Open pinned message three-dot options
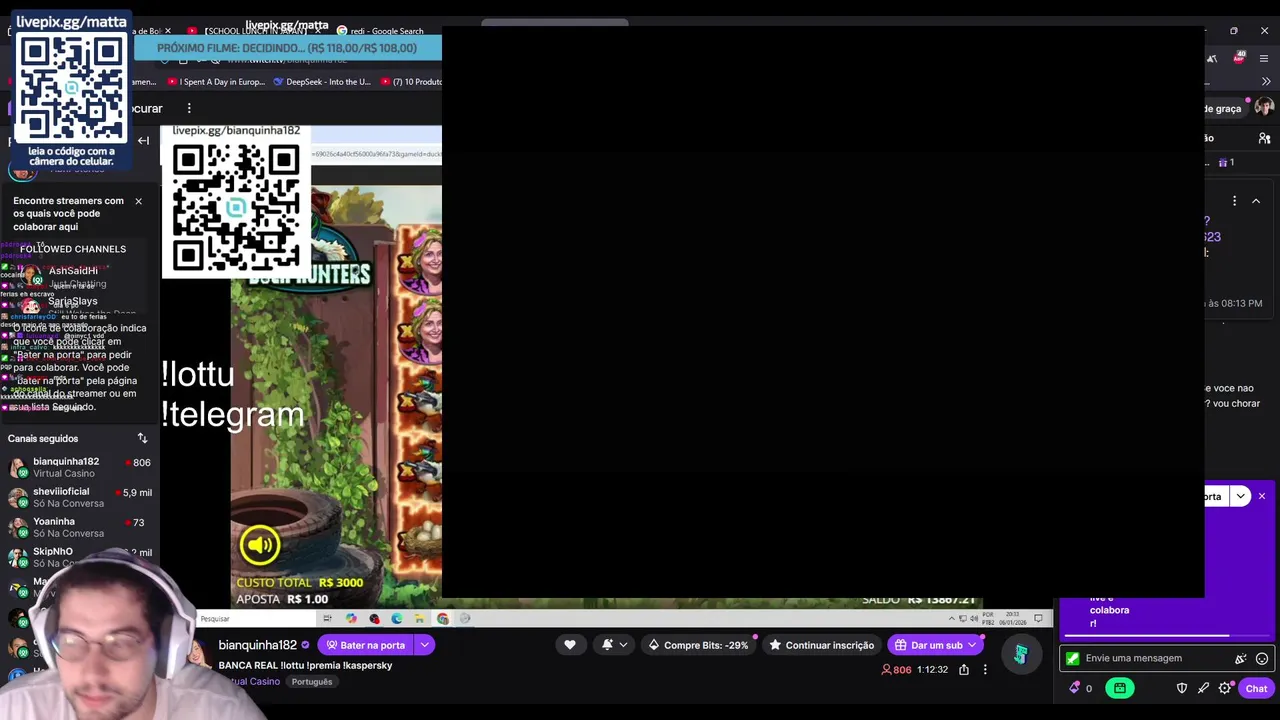The height and width of the screenshot is (720, 1280). (1235, 201)
